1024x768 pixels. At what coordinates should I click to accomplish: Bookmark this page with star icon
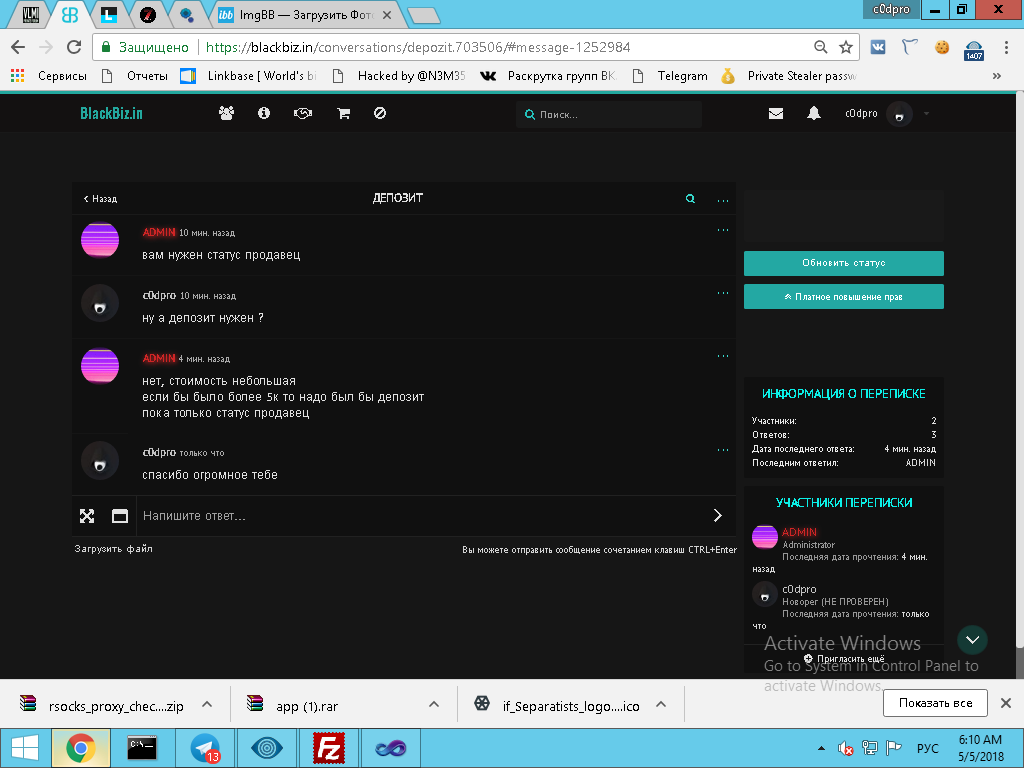pos(846,47)
